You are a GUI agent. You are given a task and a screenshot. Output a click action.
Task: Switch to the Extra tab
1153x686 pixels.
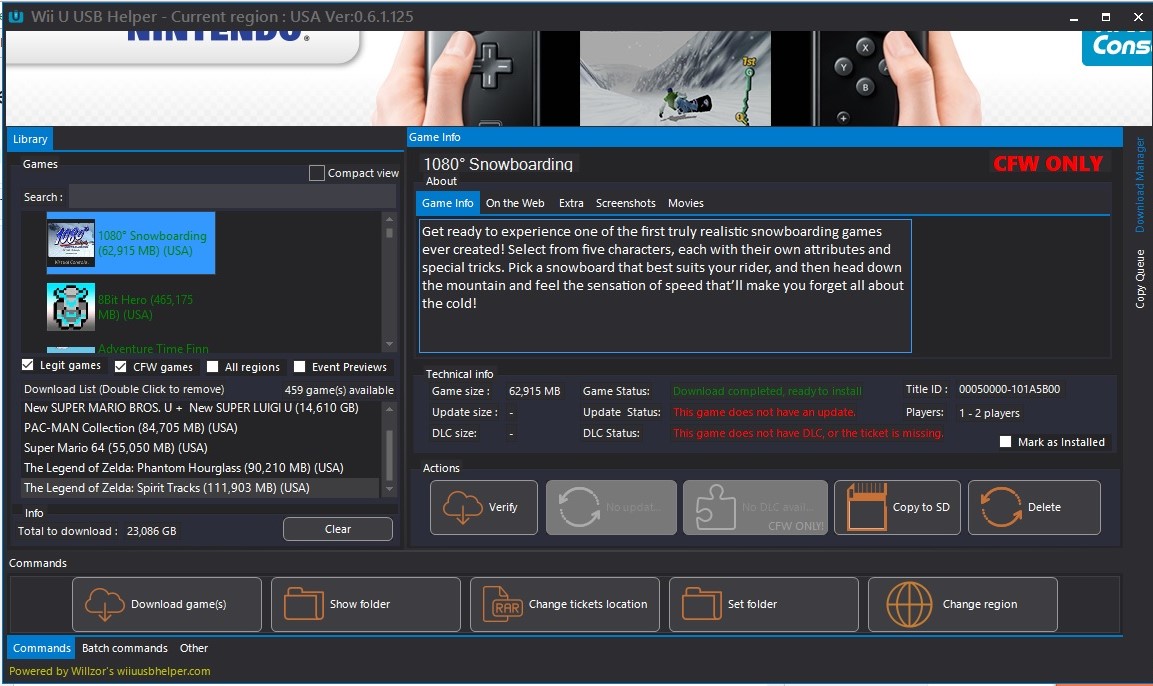pos(571,203)
